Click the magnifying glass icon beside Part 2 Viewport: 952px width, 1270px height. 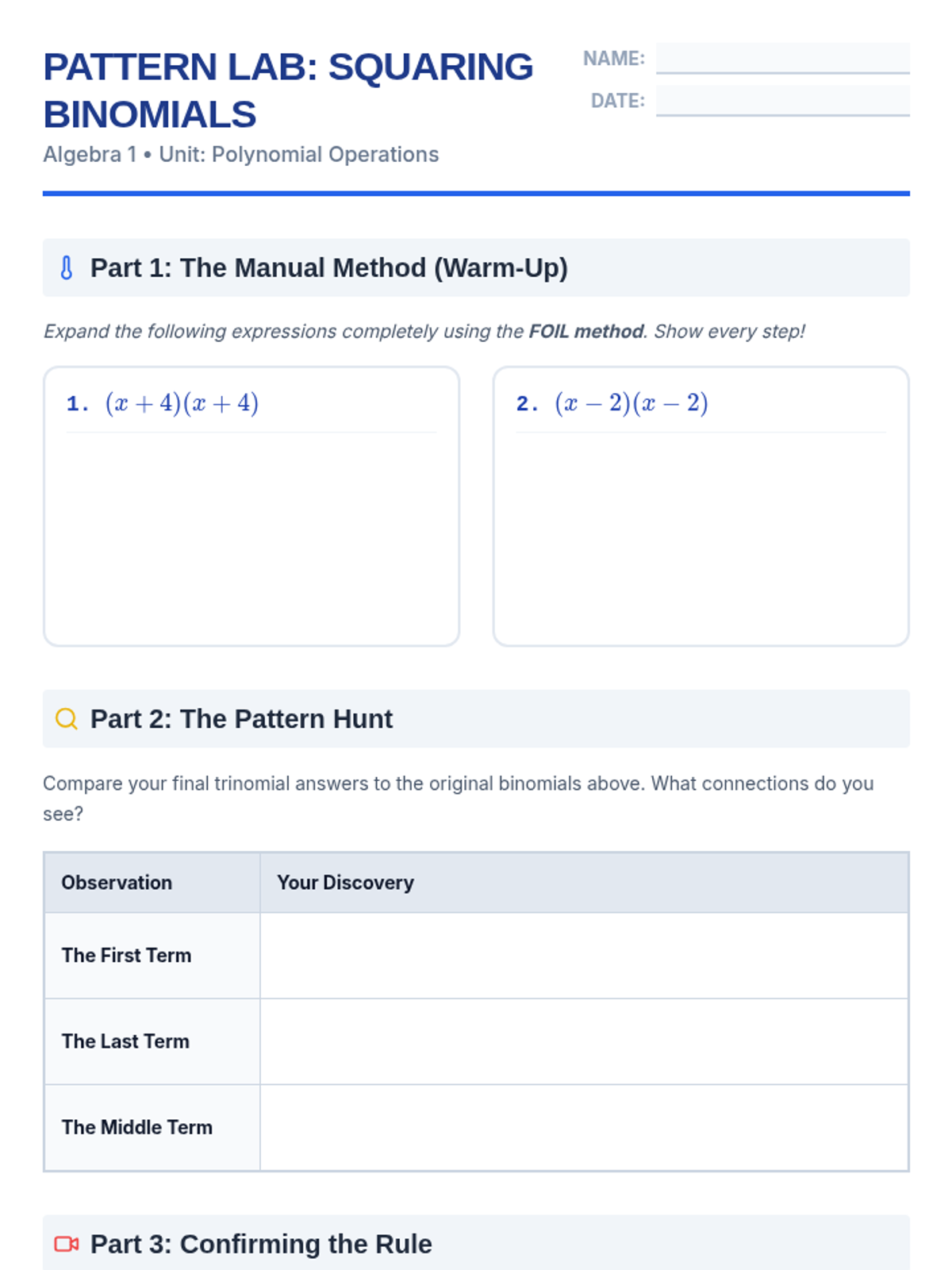pyautogui.click(x=67, y=719)
